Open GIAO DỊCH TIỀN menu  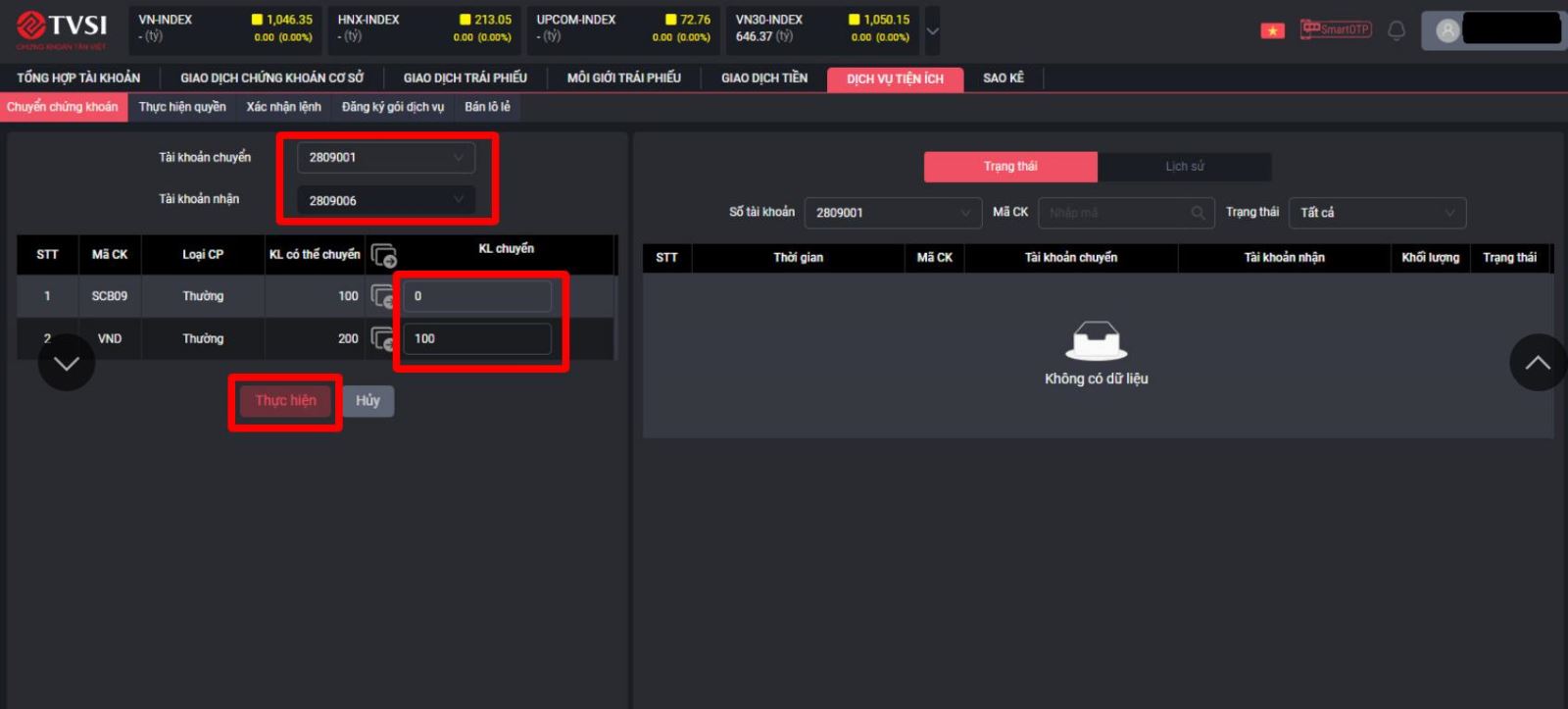pos(764,78)
